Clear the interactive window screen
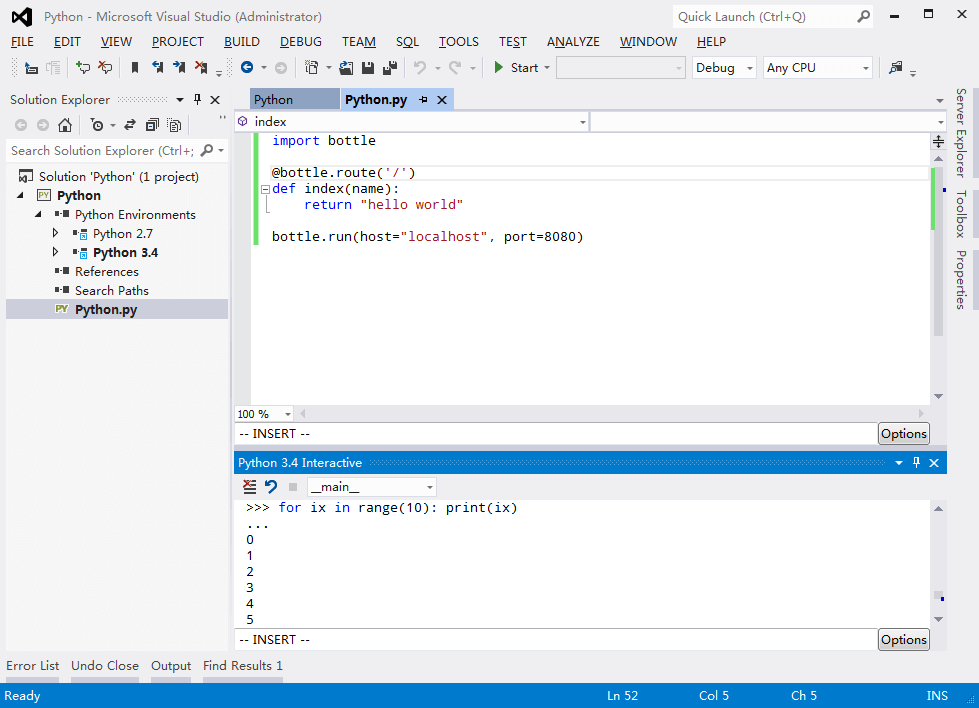The image size is (979, 708). [x=250, y=487]
